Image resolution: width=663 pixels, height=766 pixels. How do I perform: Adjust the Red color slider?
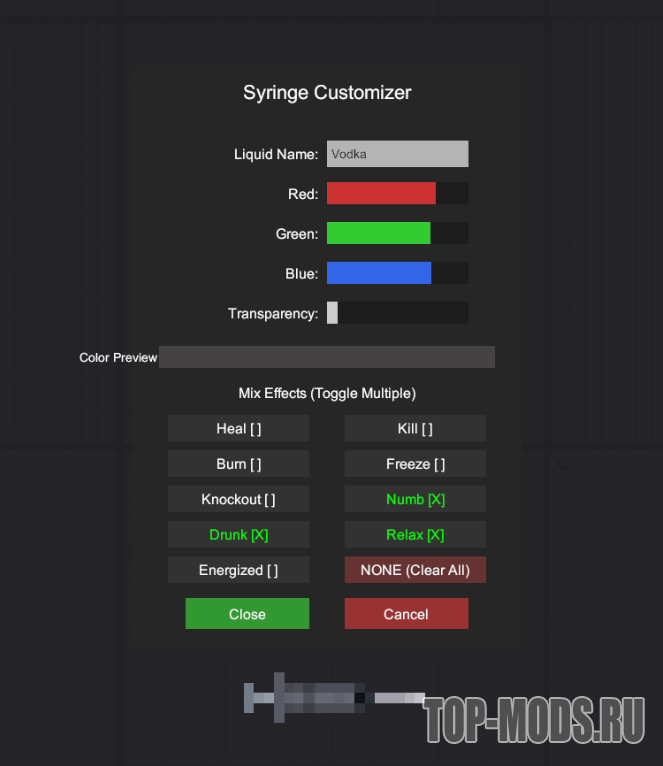point(397,193)
